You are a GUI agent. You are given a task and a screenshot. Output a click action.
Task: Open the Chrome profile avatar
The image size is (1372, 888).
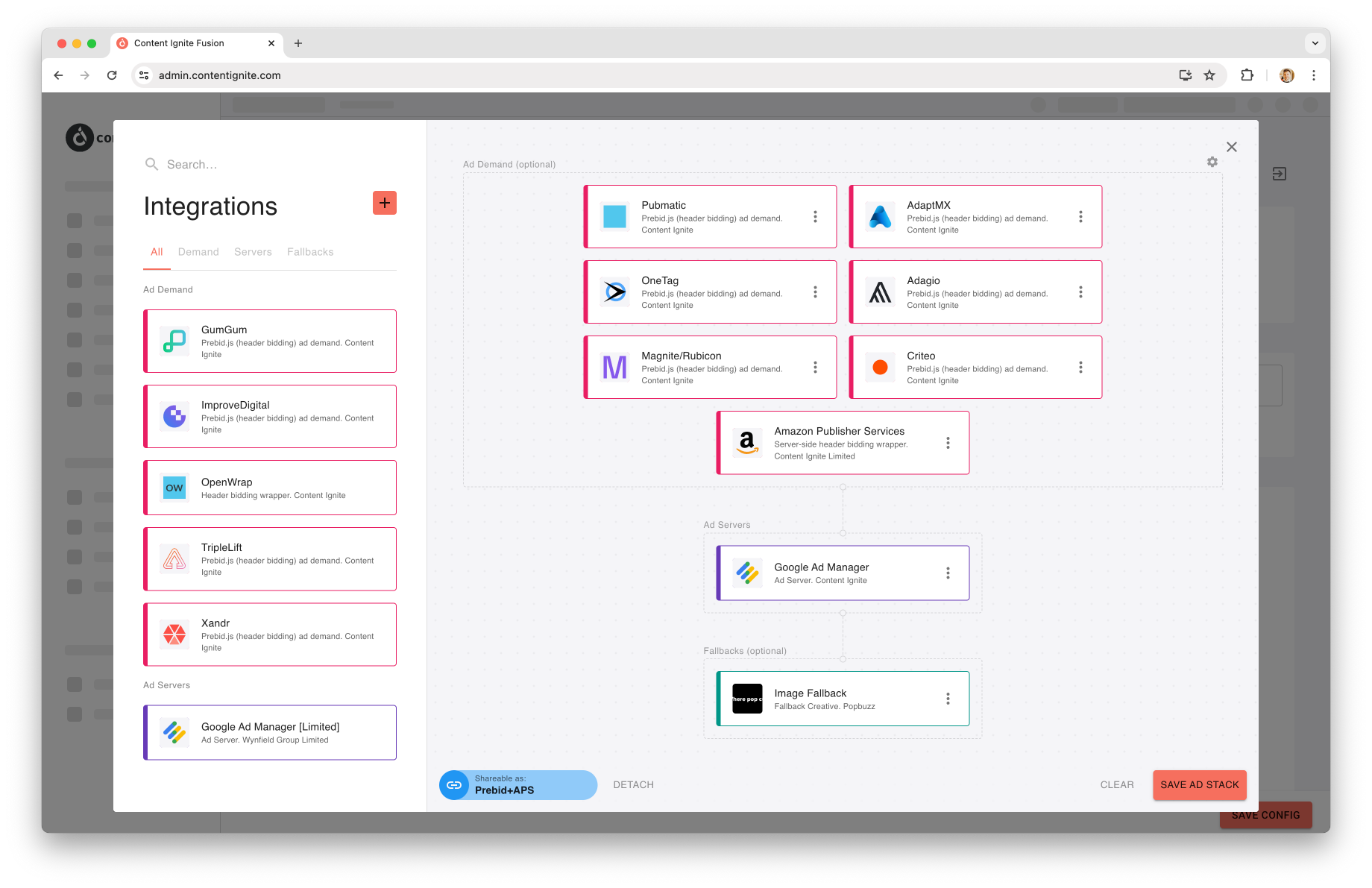click(x=1287, y=75)
